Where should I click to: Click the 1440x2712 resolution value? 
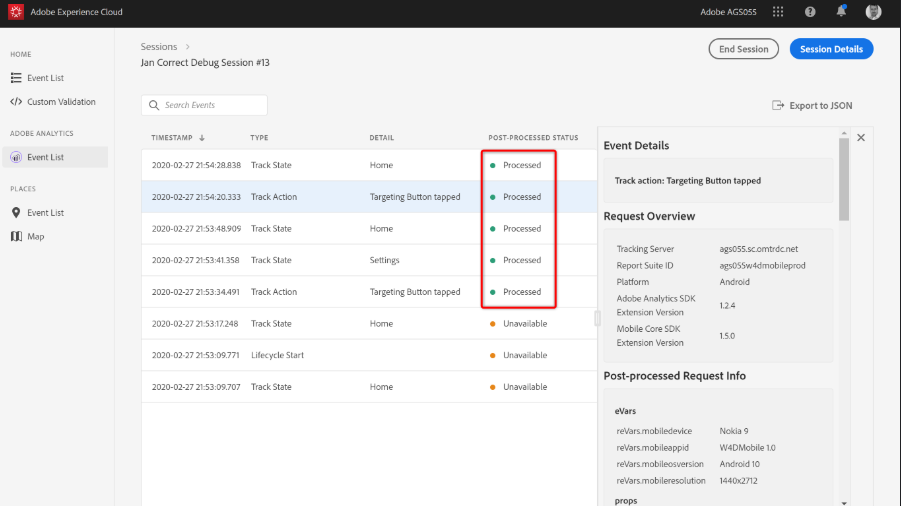tap(738, 481)
